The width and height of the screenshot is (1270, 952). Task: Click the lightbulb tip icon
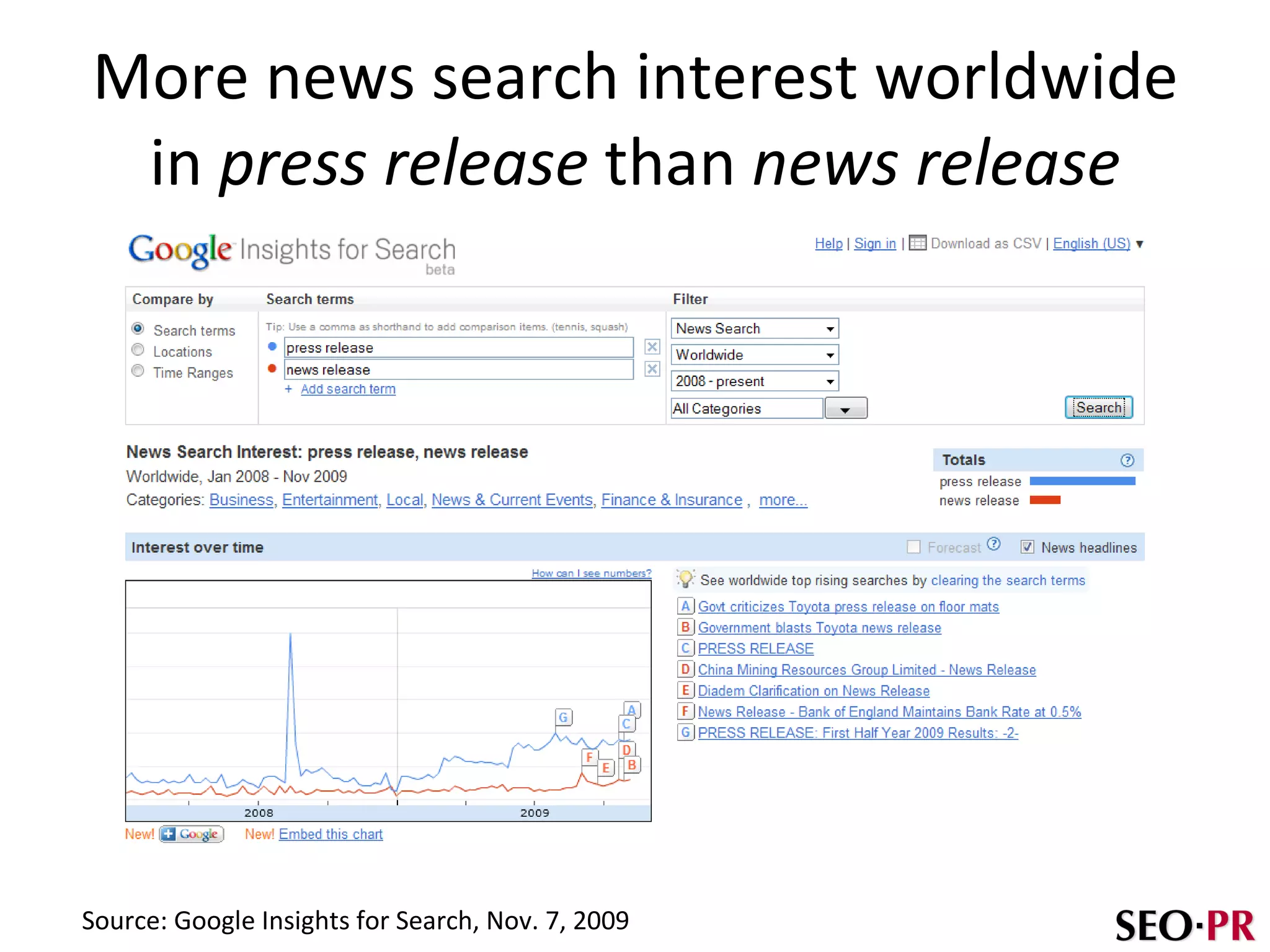pyautogui.click(x=685, y=579)
